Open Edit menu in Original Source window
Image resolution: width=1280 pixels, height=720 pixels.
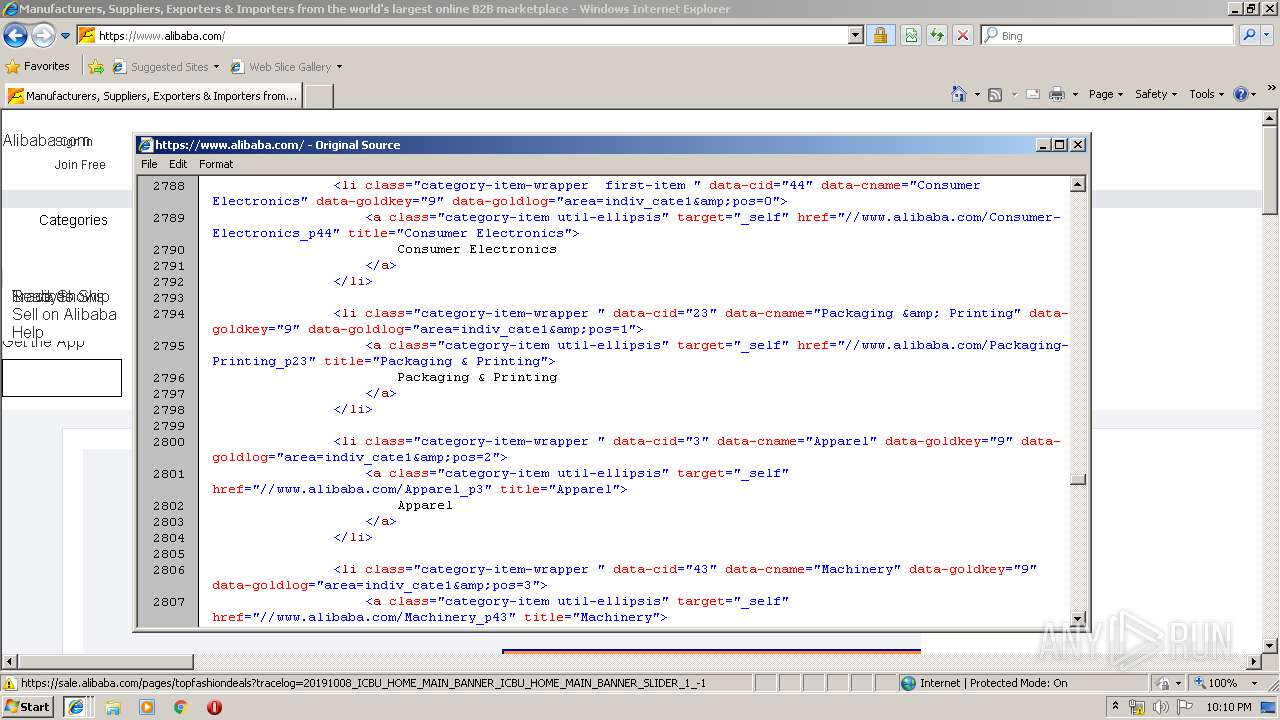pos(178,164)
